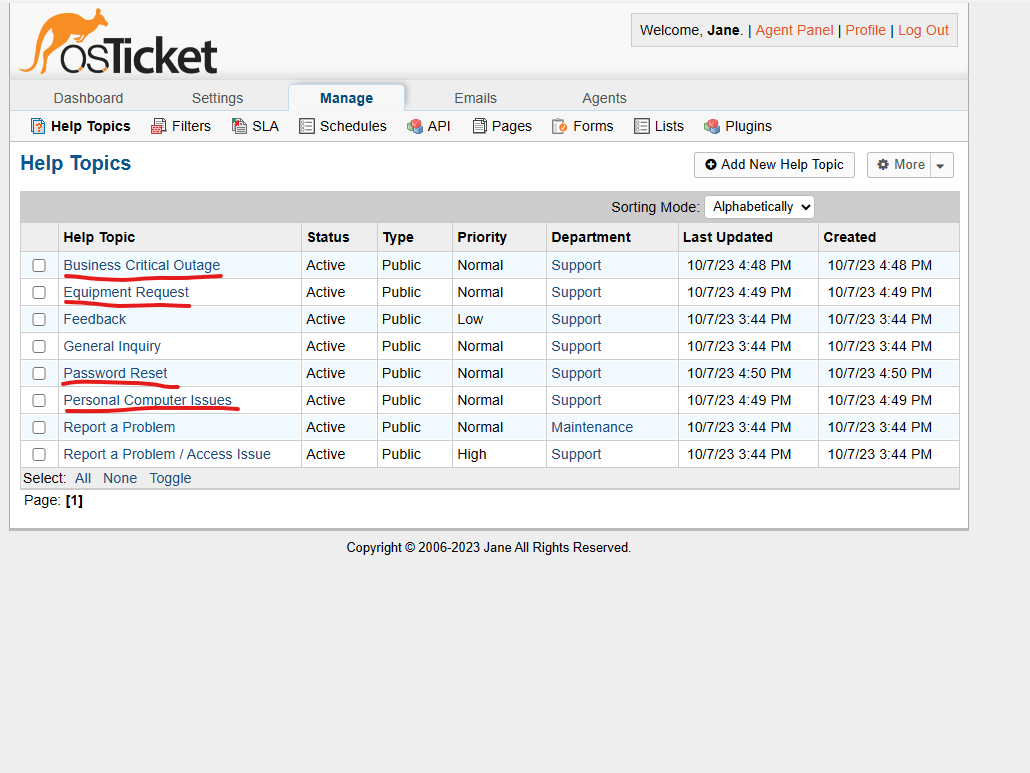This screenshot has height=773, width=1030.
Task: Open the Filters manager icon
Action: 158,126
